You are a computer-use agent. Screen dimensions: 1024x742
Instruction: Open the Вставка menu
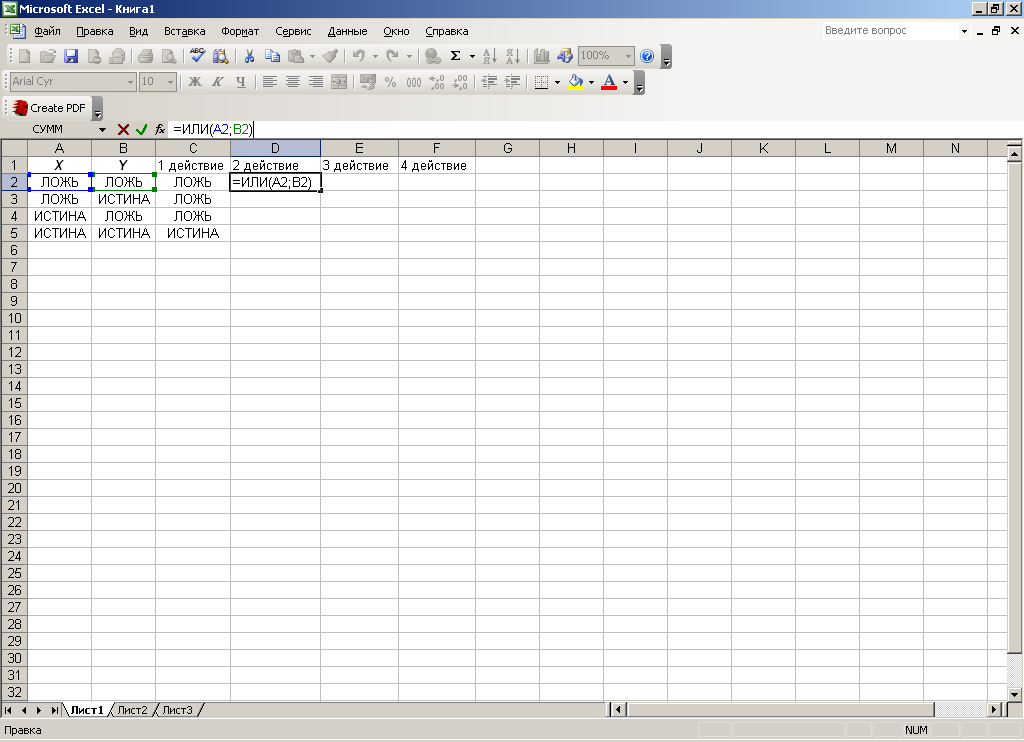(x=184, y=31)
